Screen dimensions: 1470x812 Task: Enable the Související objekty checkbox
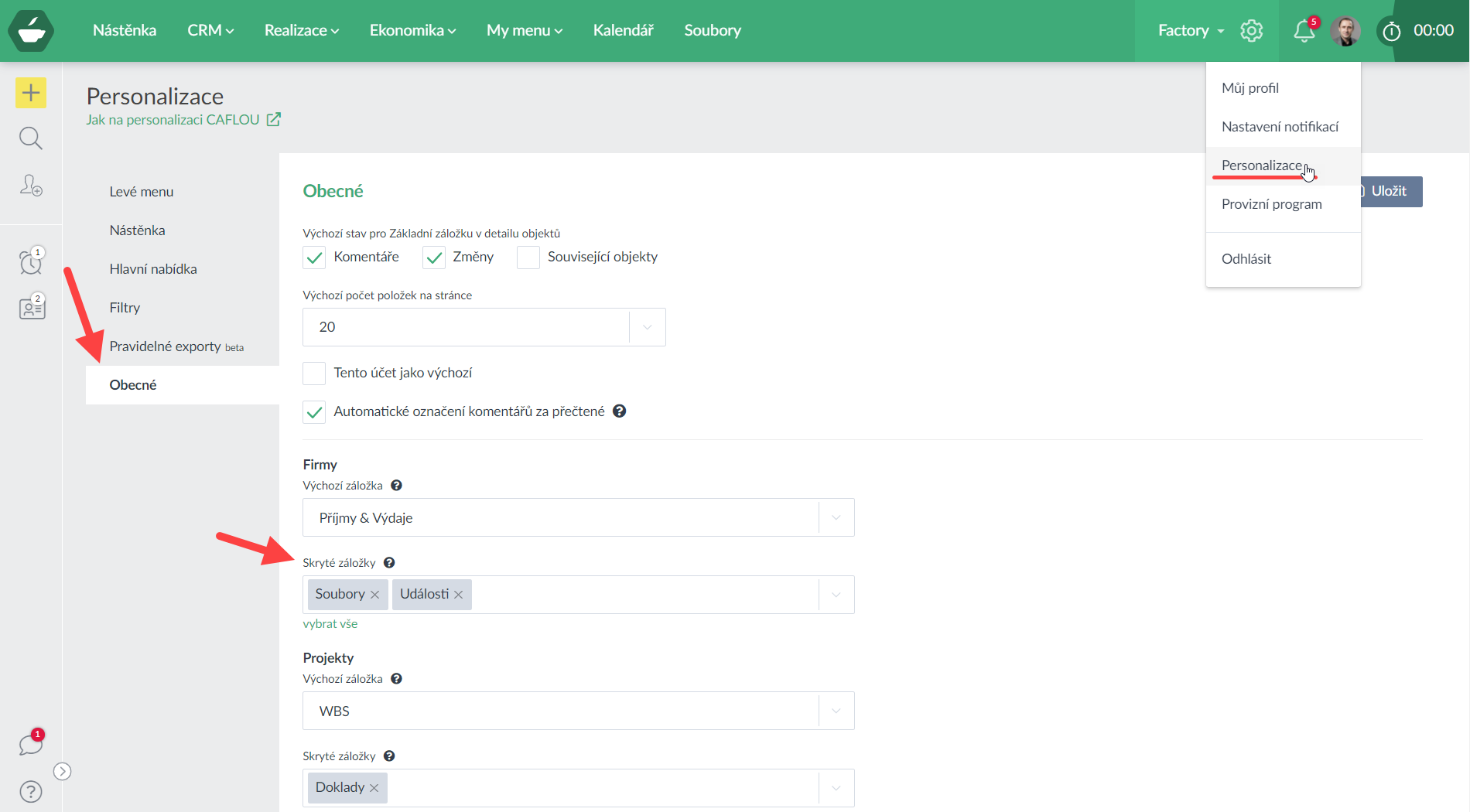tap(528, 258)
